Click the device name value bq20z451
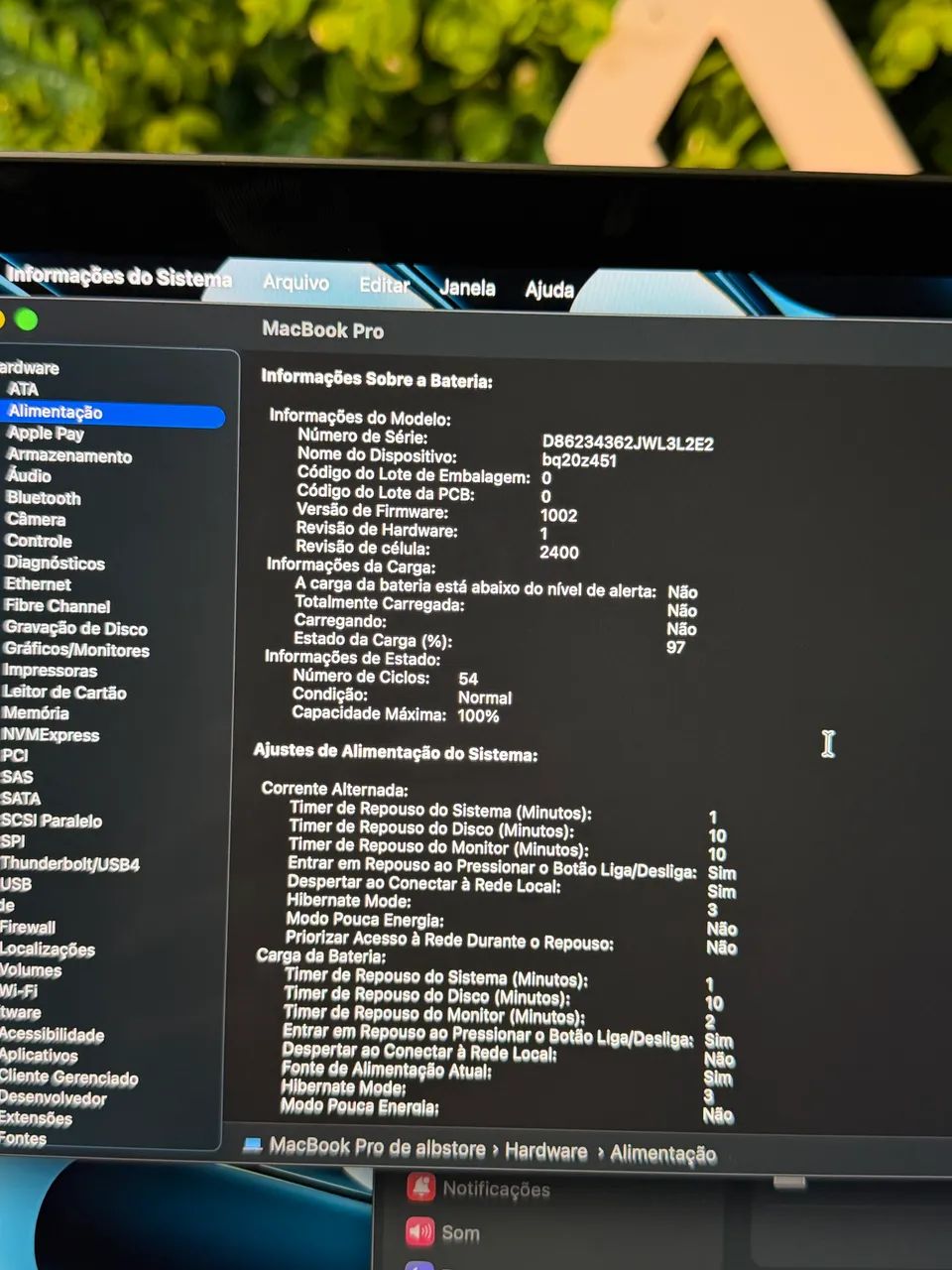Viewport: 952px width, 1270px height. click(x=579, y=460)
